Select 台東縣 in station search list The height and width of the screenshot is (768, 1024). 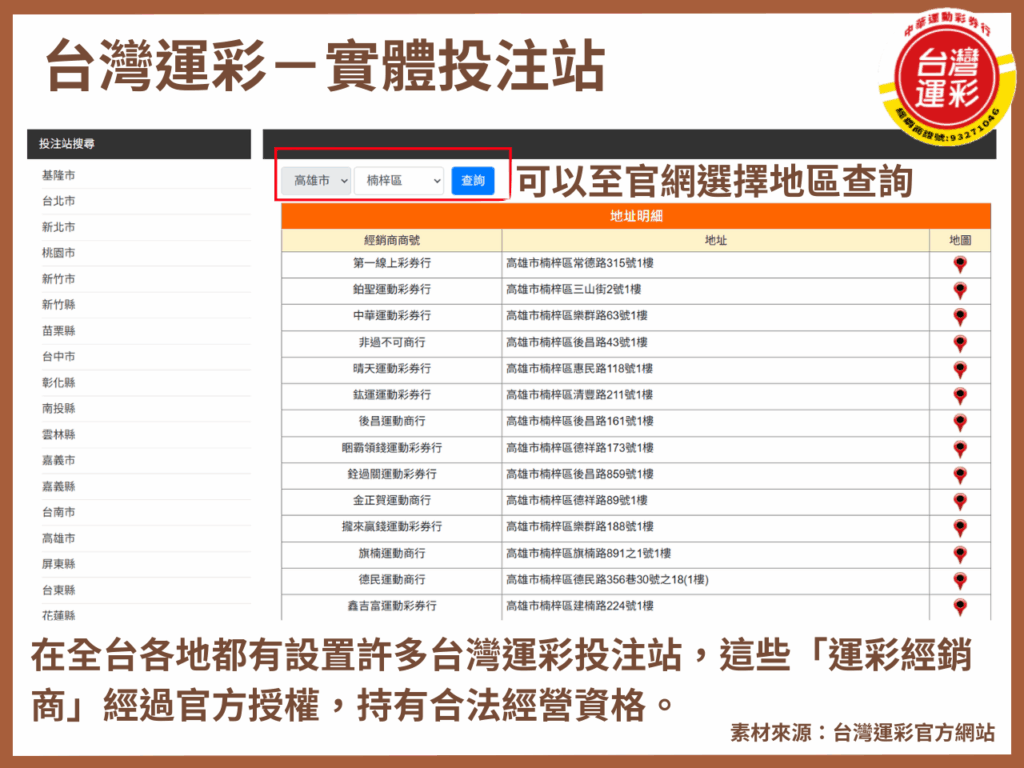59,590
